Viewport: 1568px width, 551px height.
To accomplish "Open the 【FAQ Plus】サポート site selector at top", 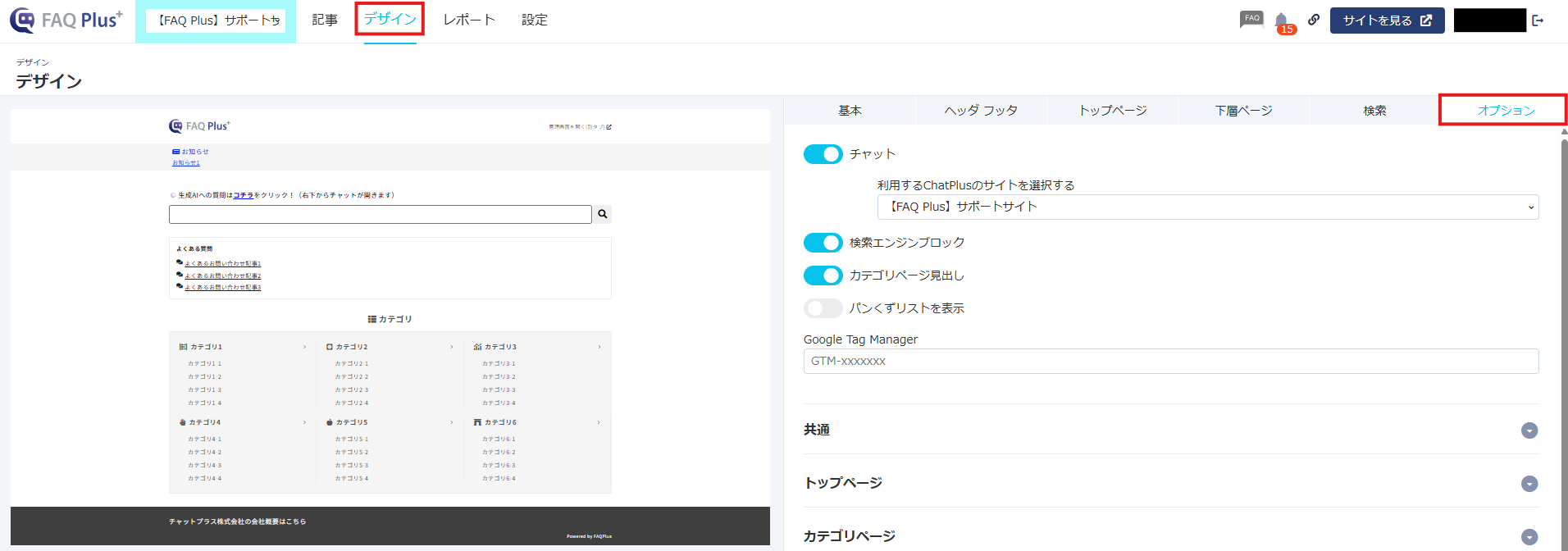I will point(216,20).
